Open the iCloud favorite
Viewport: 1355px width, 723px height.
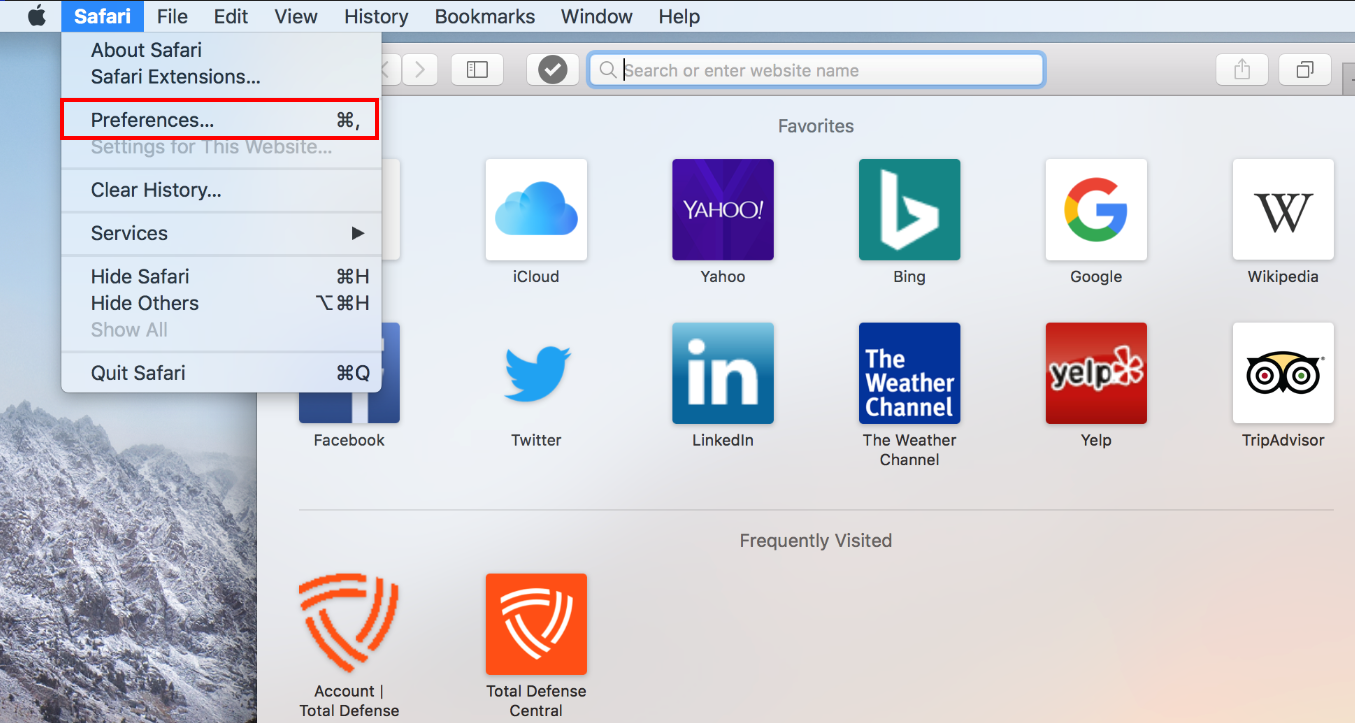[x=536, y=210]
